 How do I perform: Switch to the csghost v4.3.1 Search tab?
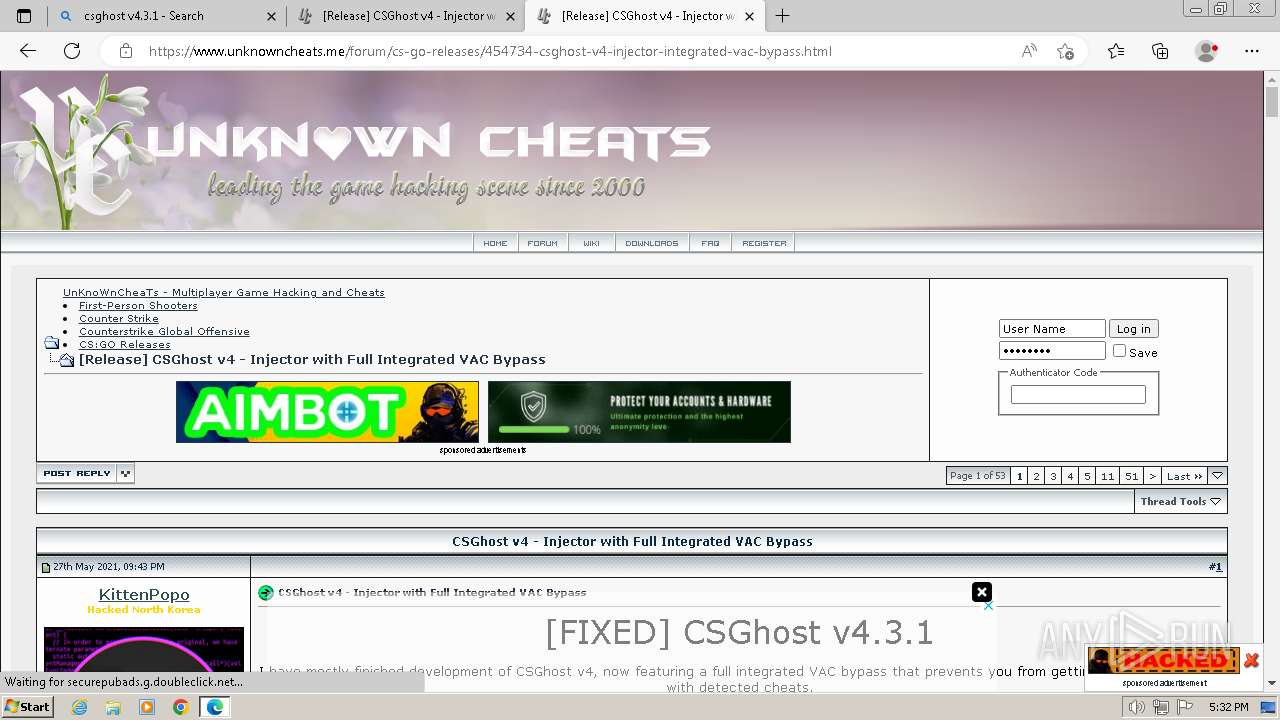click(x=166, y=16)
